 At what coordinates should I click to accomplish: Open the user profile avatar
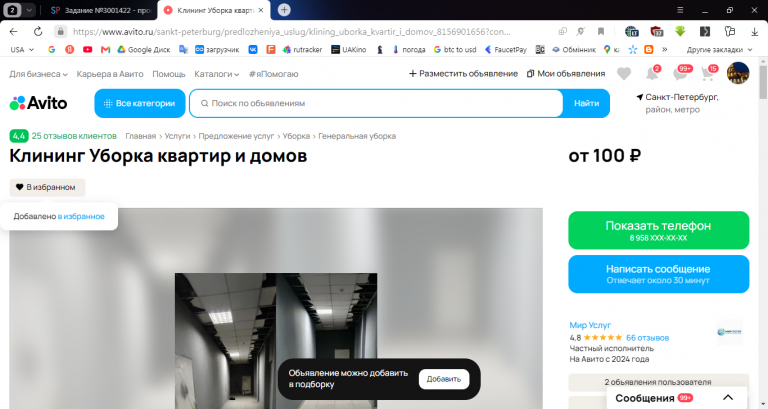[x=738, y=73]
